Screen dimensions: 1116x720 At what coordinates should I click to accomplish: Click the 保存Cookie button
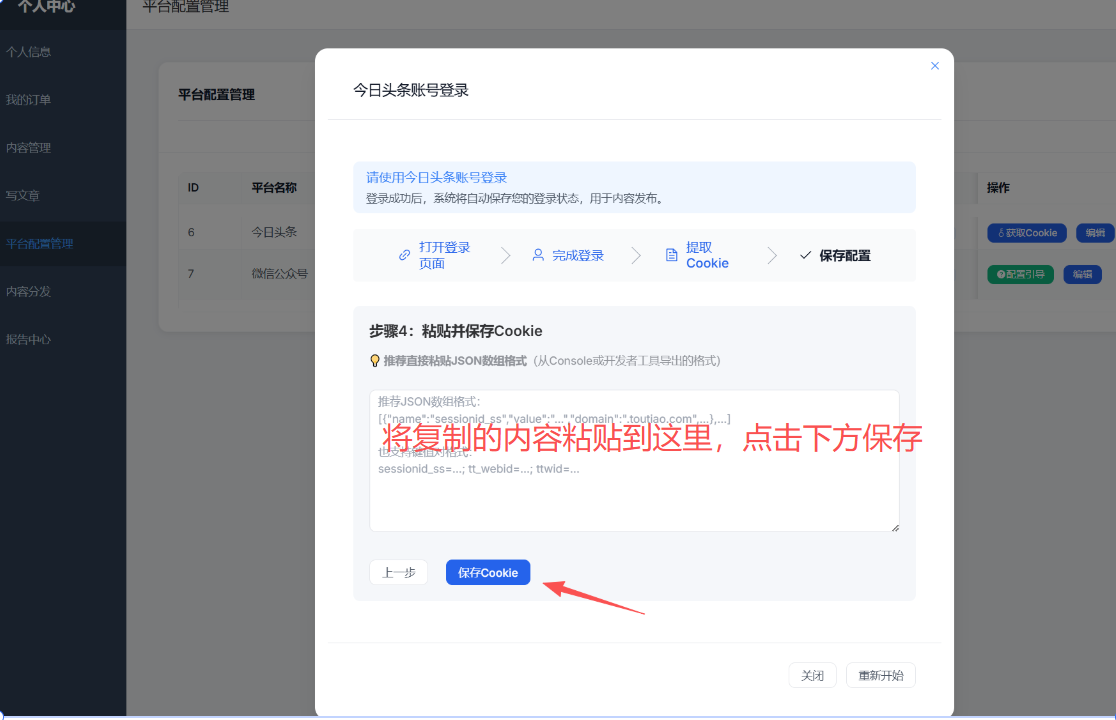coord(488,573)
